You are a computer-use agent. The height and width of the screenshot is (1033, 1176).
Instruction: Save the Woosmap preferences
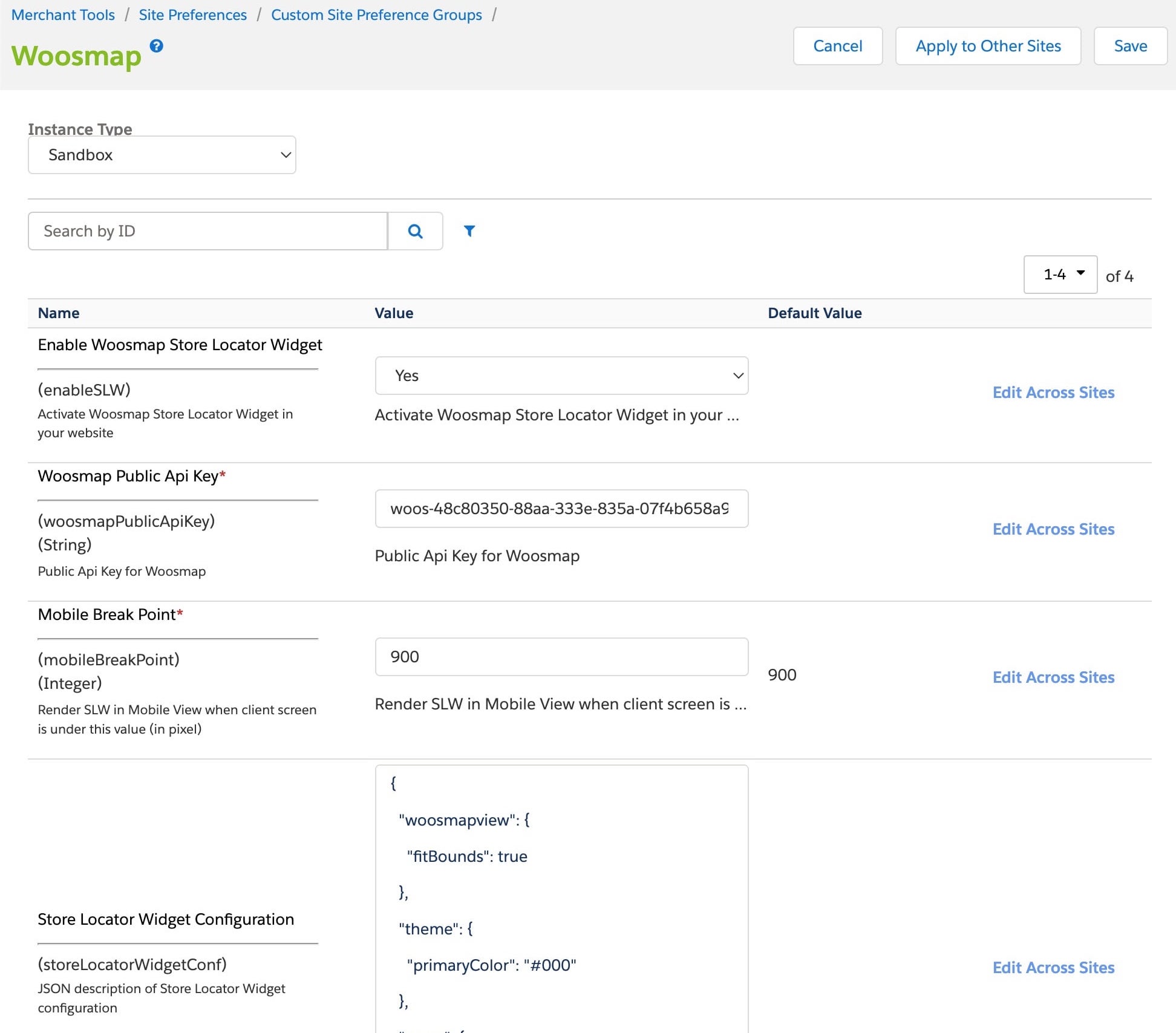click(x=1130, y=46)
